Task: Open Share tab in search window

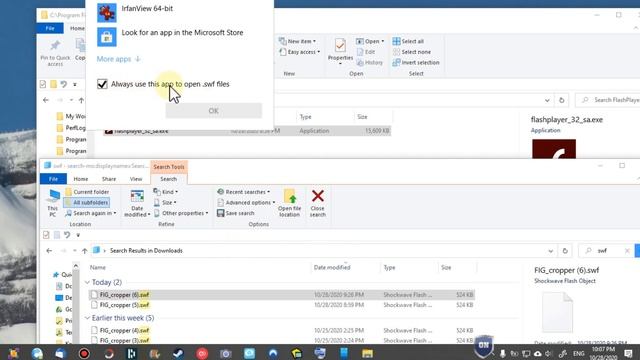Action: click(x=109, y=179)
